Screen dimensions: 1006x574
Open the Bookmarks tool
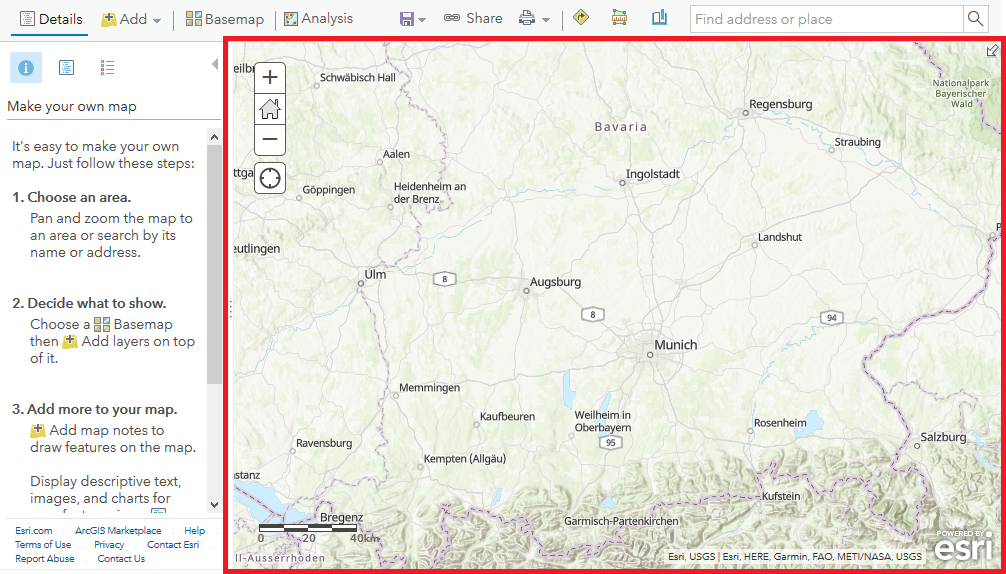(659, 18)
